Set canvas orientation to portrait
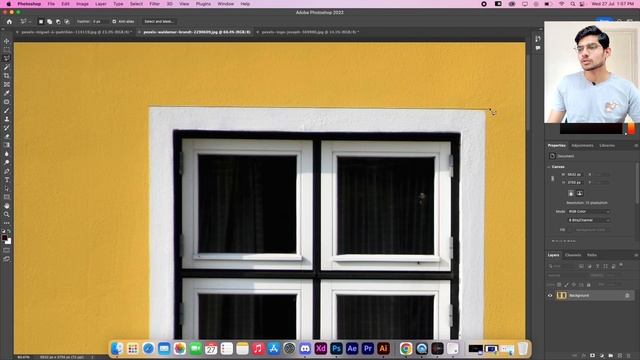 point(571,193)
